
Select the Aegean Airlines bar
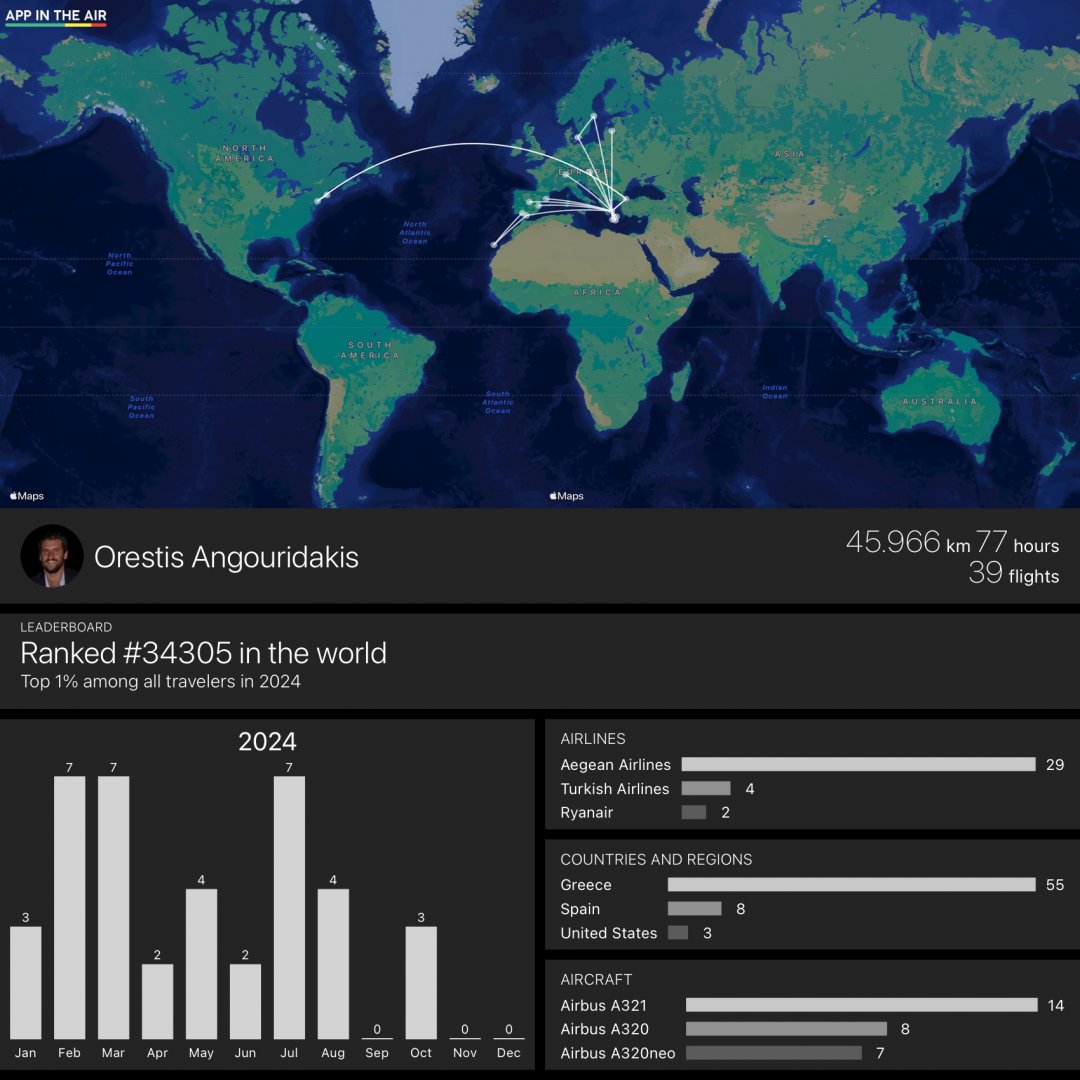[x=858, y=765]
